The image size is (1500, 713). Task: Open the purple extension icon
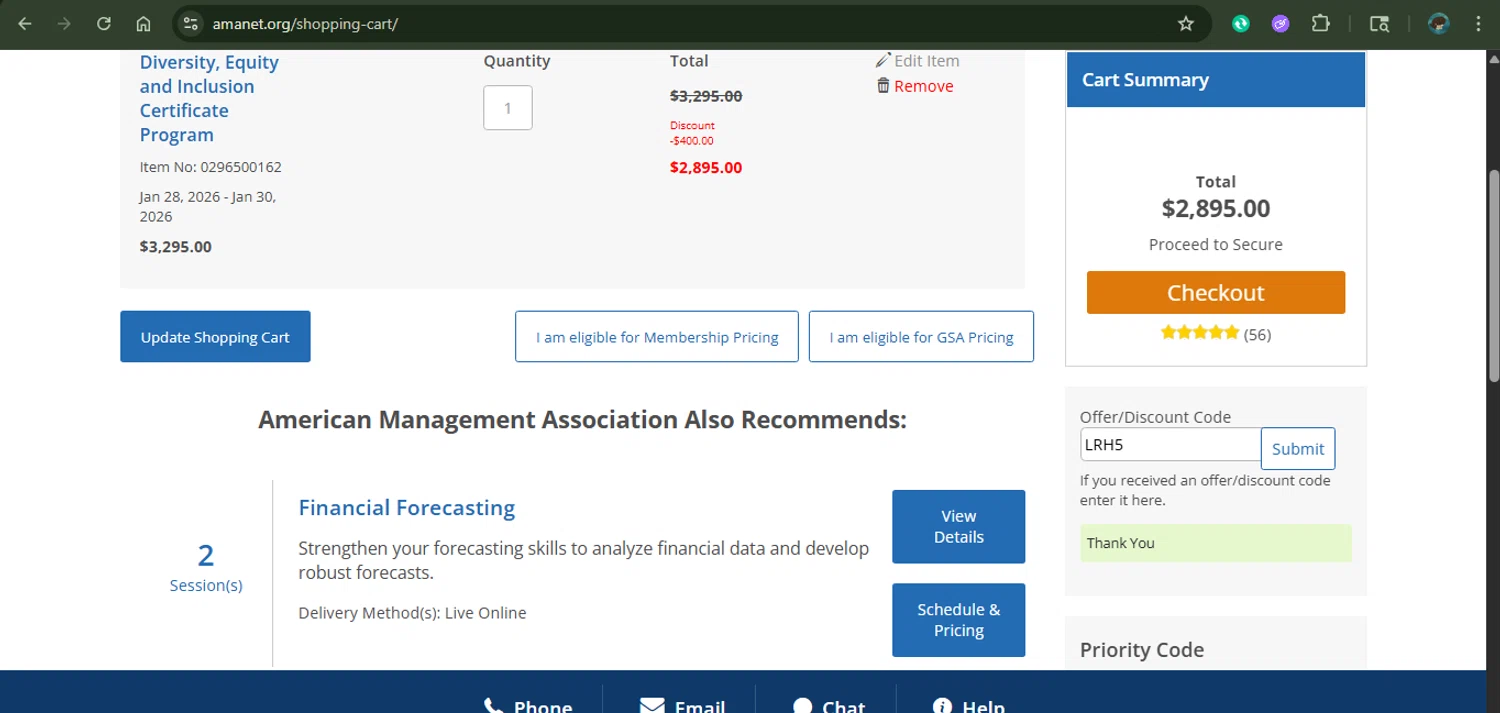[1281, 24]
